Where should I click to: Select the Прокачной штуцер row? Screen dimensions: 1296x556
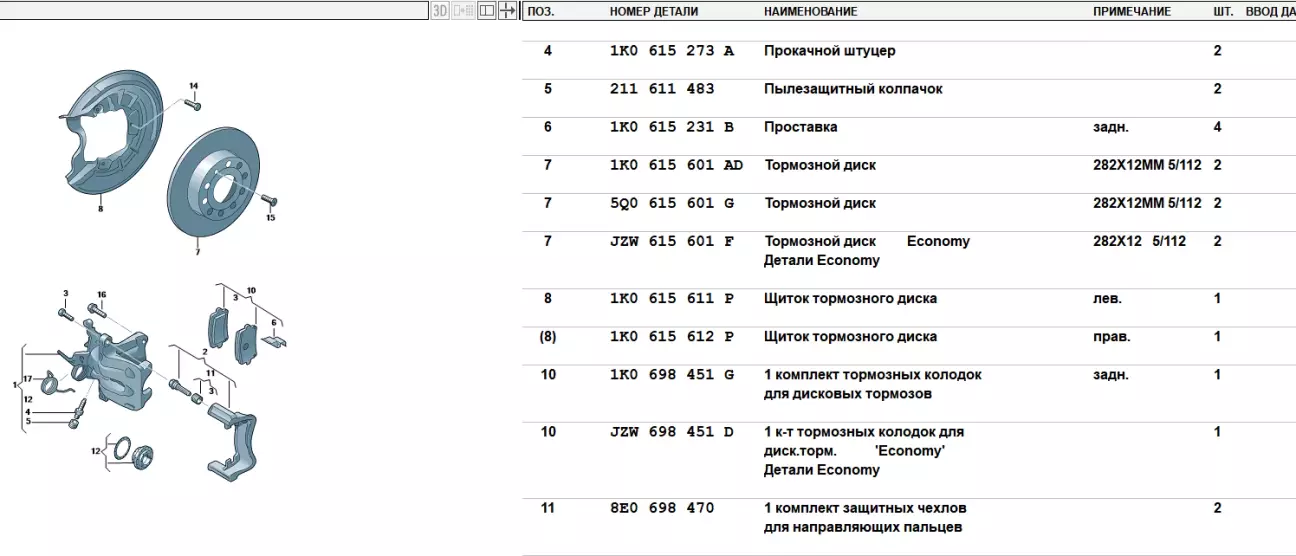click(x=829, y=51)
